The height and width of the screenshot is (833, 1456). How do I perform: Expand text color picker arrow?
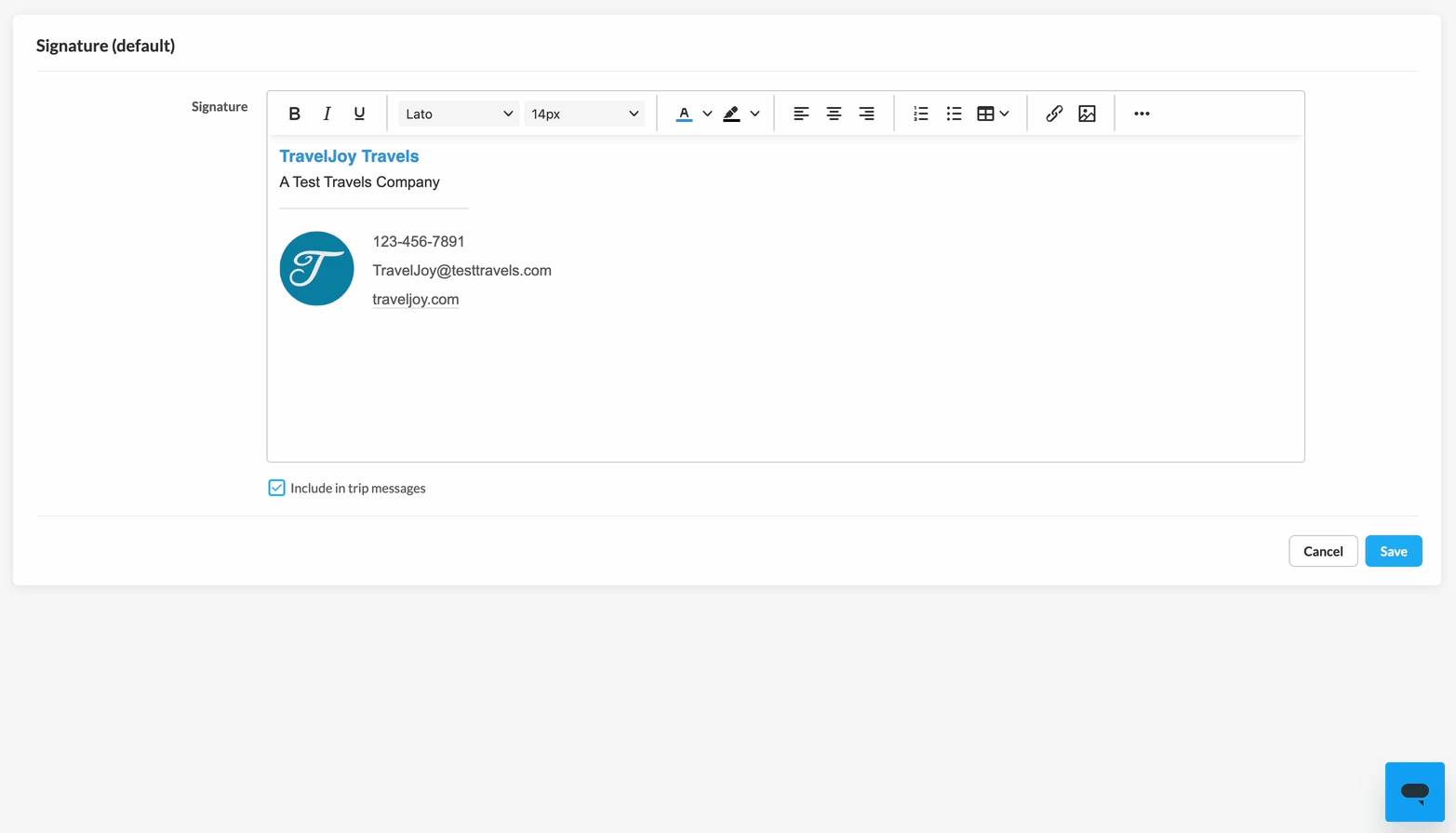coord(707,114)
